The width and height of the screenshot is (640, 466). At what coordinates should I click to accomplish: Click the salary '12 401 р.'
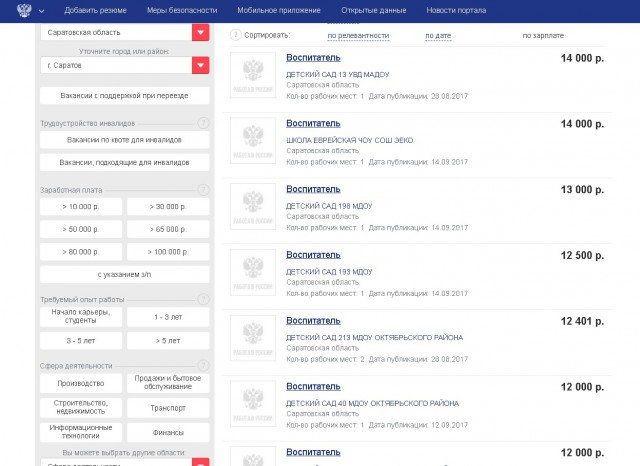(582, 321)
